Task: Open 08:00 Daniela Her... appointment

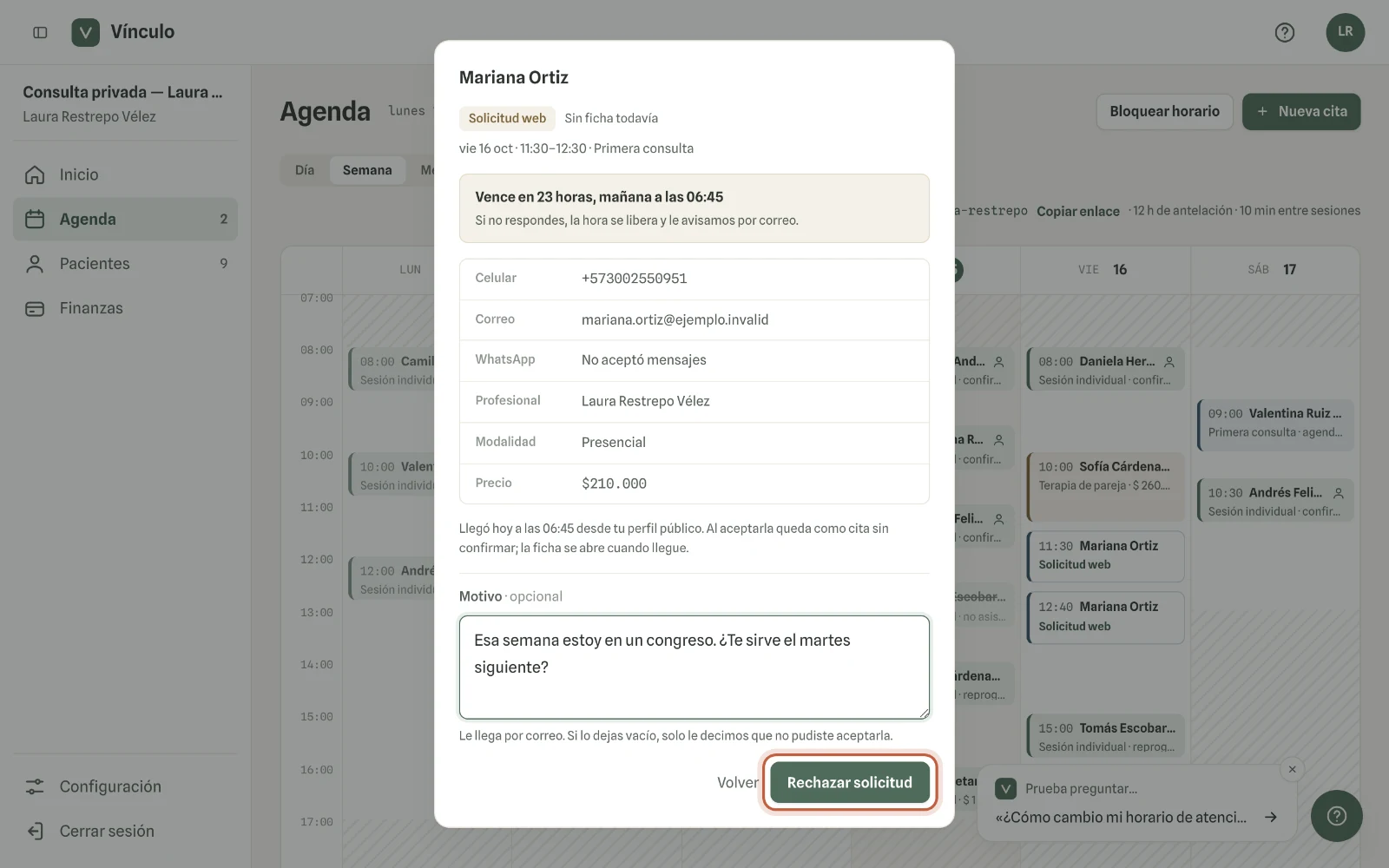Action: coord(1105,371)
